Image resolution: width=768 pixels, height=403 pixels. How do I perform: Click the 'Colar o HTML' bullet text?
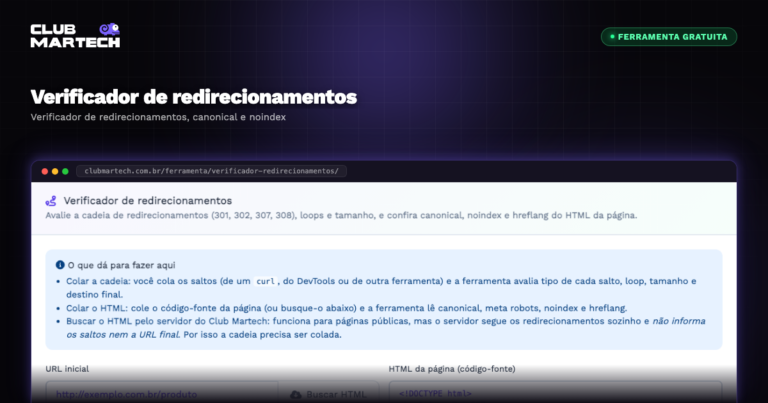[347, 308]
